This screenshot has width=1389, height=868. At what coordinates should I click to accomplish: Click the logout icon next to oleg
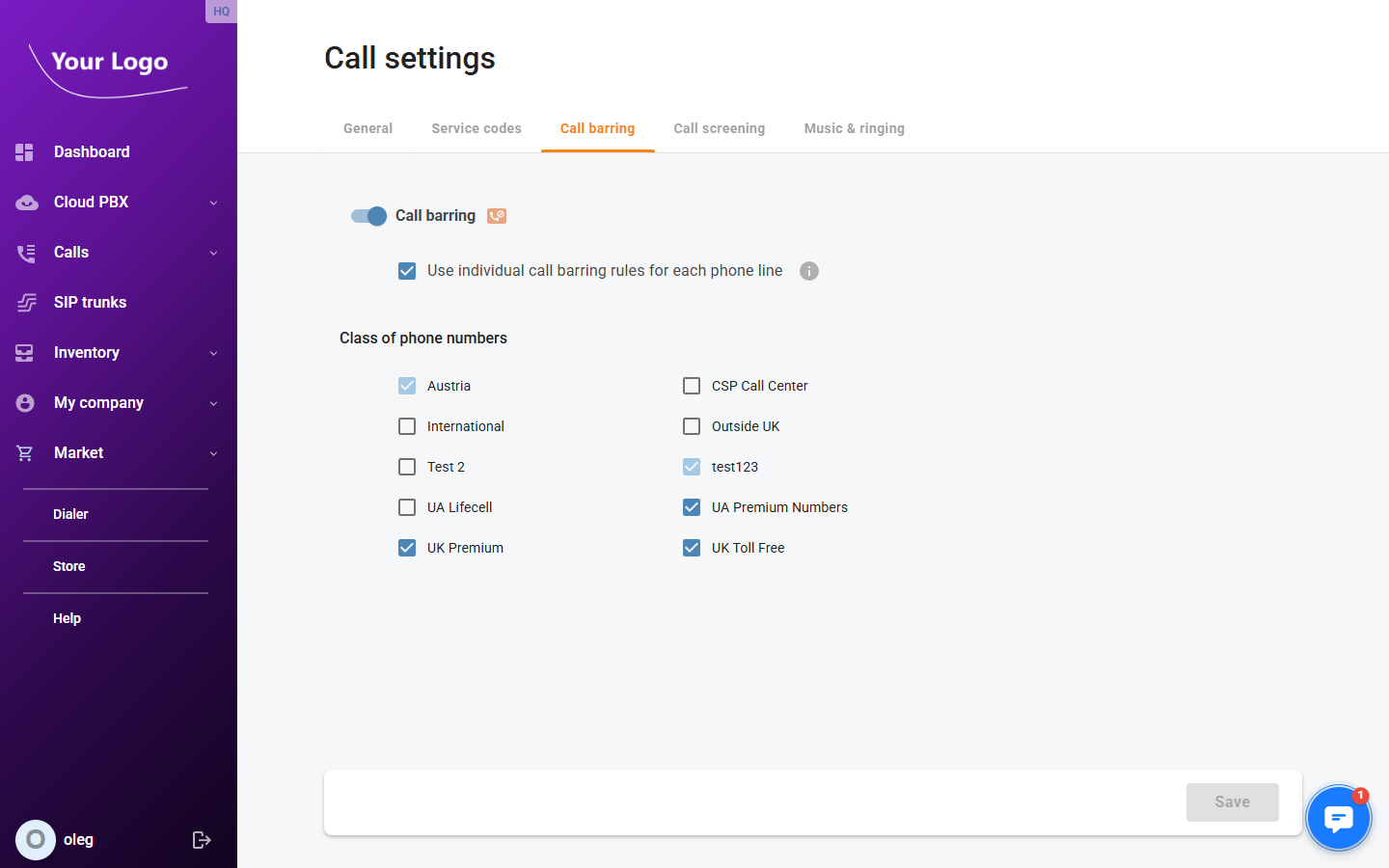point(202,839)
